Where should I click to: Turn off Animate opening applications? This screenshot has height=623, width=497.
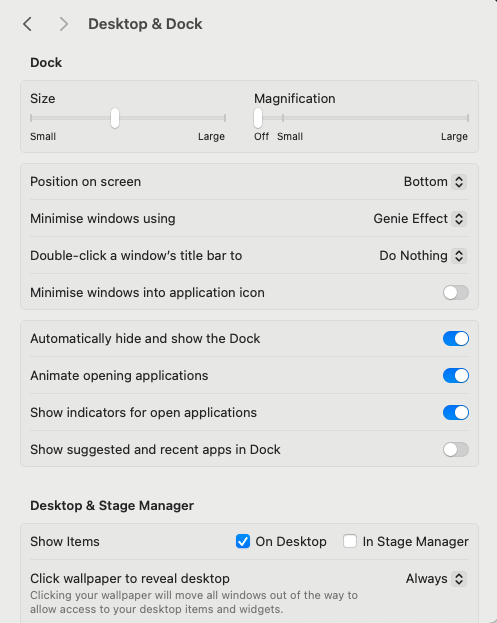pos(456,376)
